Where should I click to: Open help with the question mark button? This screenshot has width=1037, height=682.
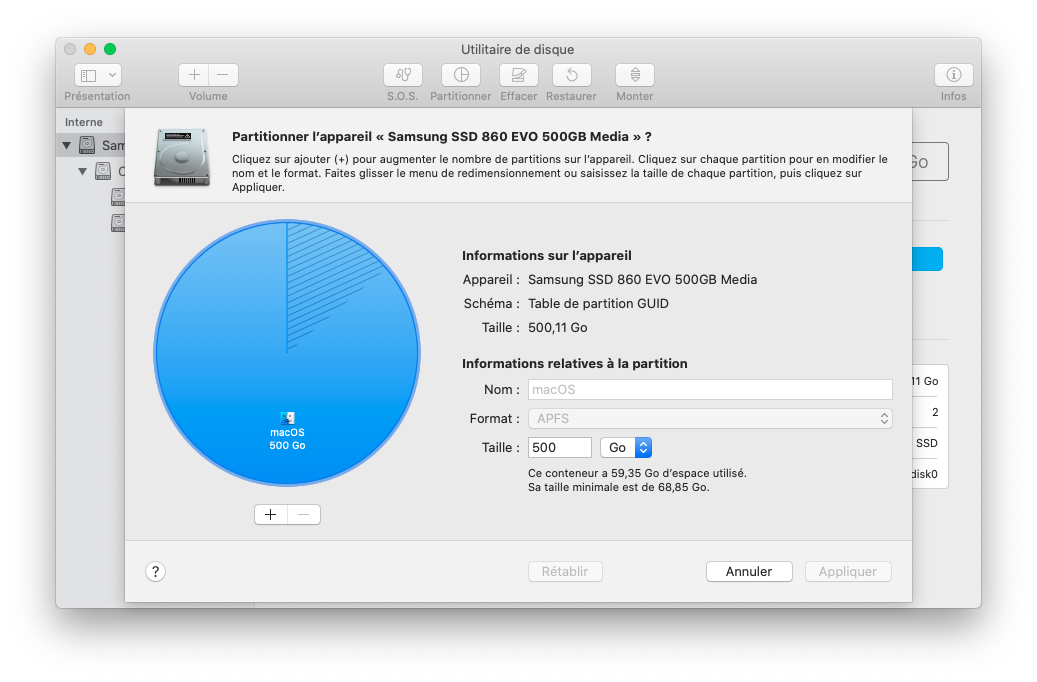[x=155, y=572]
